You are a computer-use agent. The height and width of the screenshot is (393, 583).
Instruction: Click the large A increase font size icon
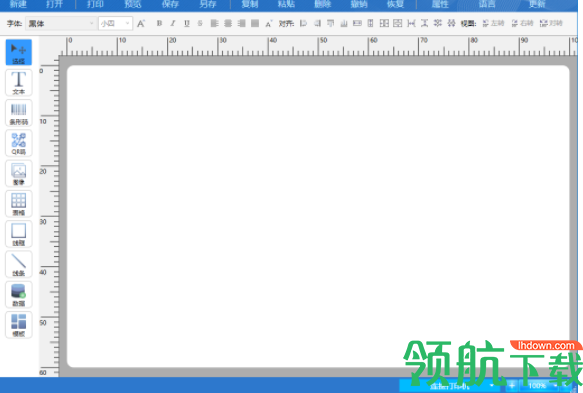[x=141, y=23]
